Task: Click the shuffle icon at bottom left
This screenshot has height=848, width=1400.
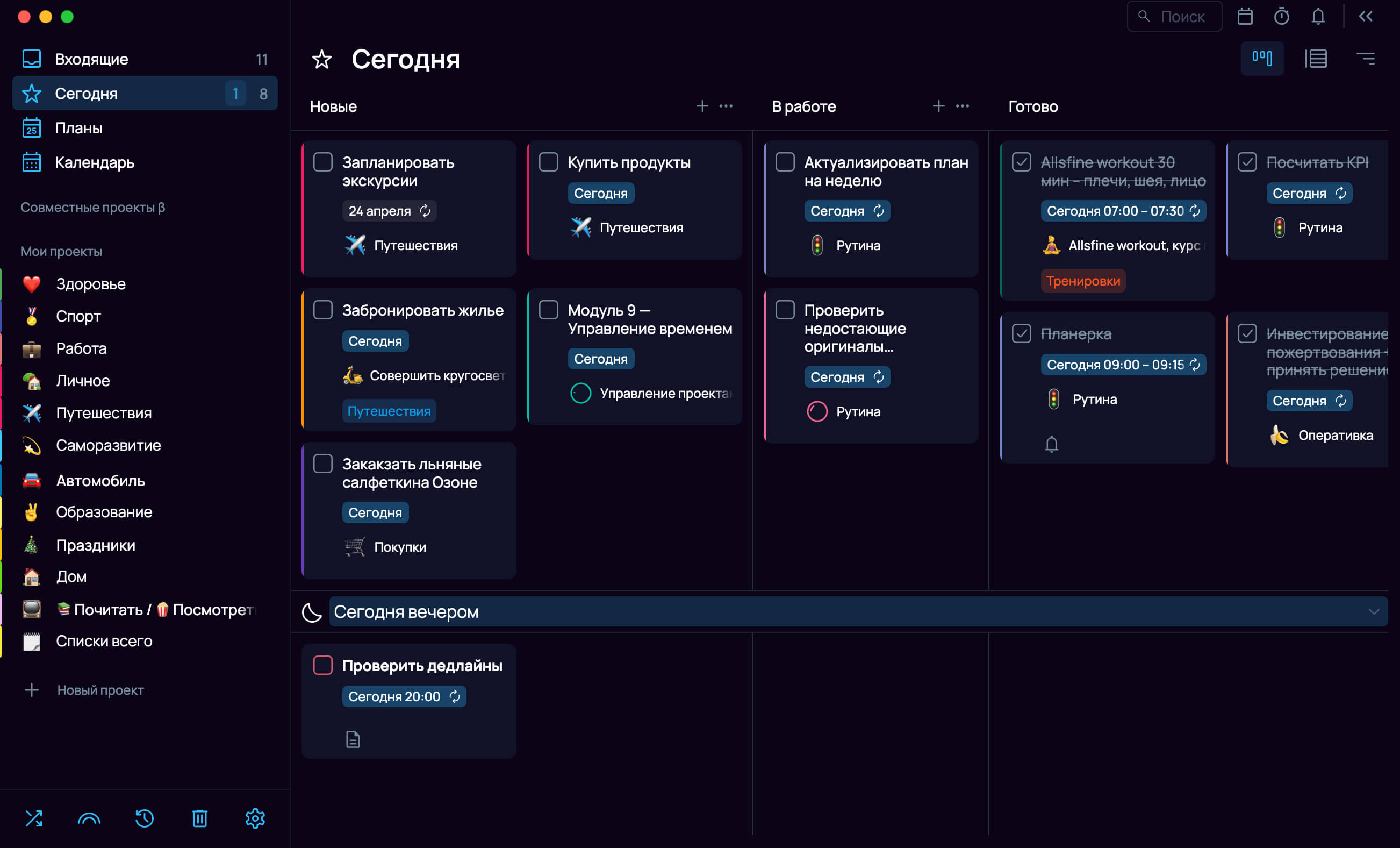Action: coord(33,818)
